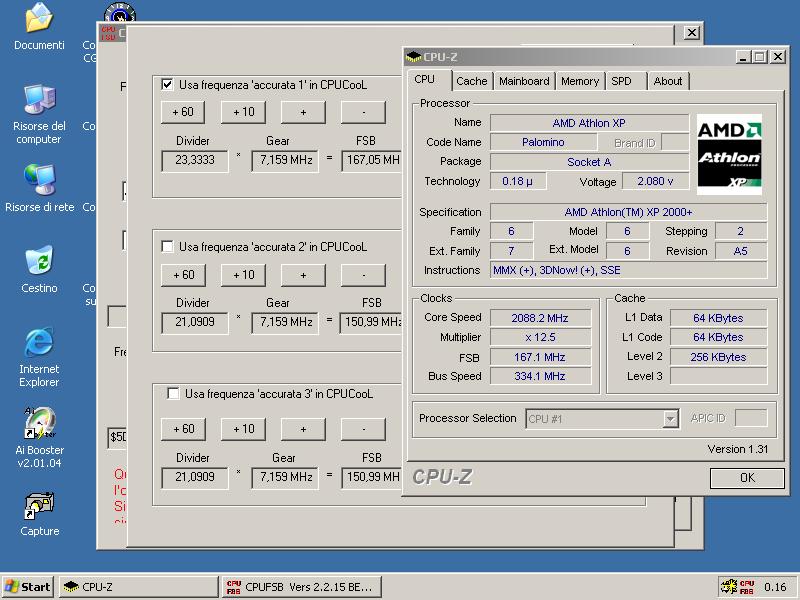The height and width of the screenshot is (600, 800).
Task: Click Multiplier value x 12.5
Action: point(540,337)
